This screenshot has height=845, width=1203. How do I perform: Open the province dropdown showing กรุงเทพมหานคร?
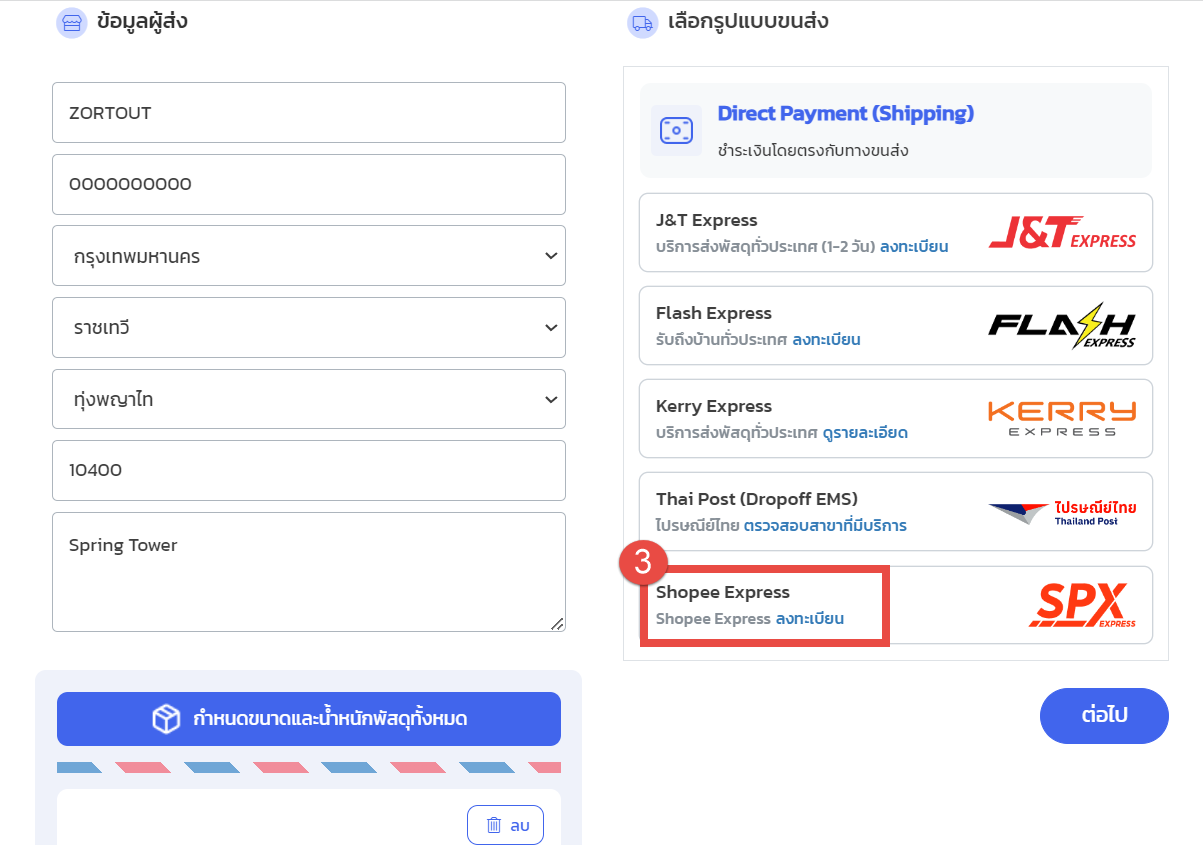(x=309, y=256)
